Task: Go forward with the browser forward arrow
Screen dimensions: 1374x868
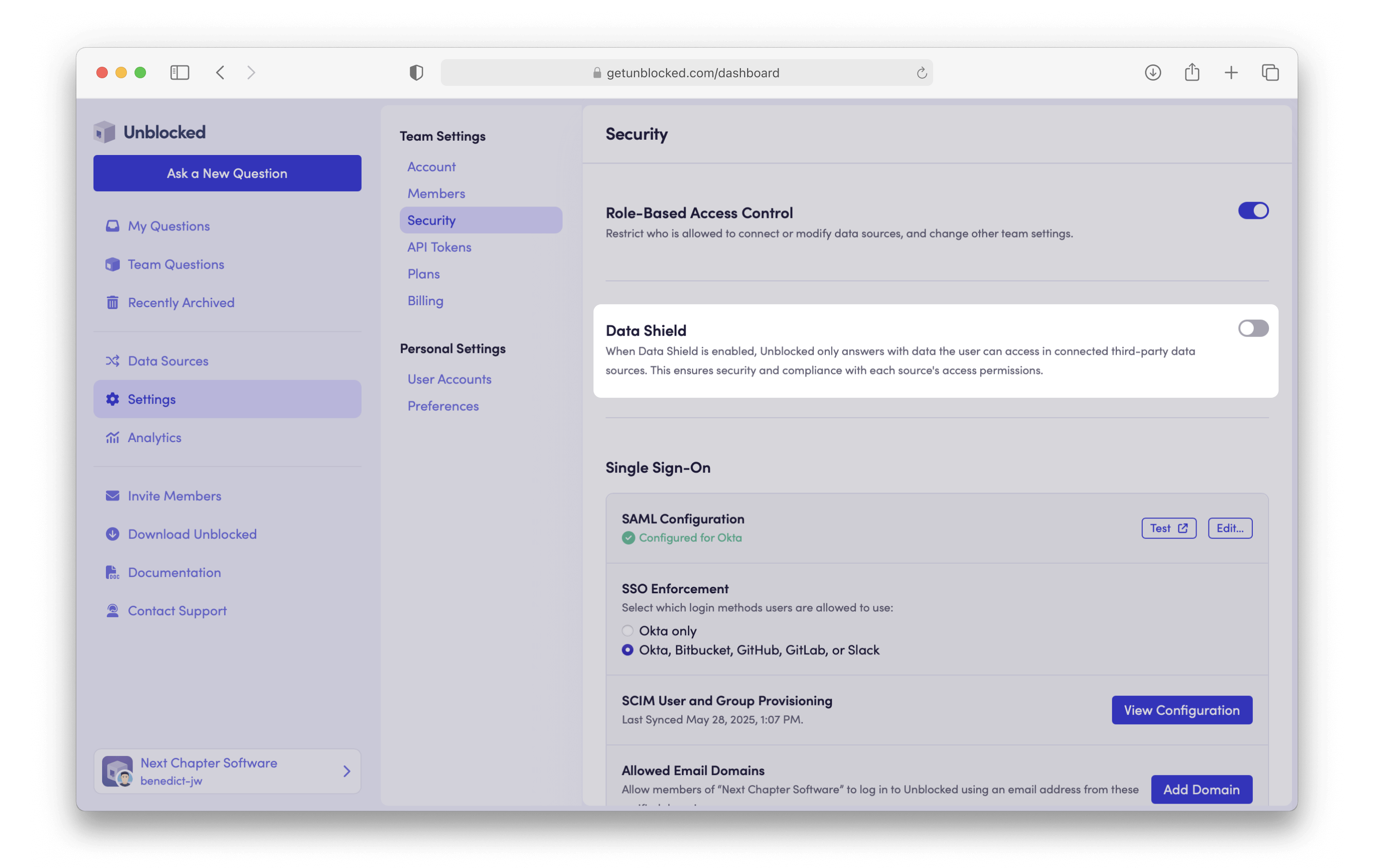Action: [x=251, y=72]
